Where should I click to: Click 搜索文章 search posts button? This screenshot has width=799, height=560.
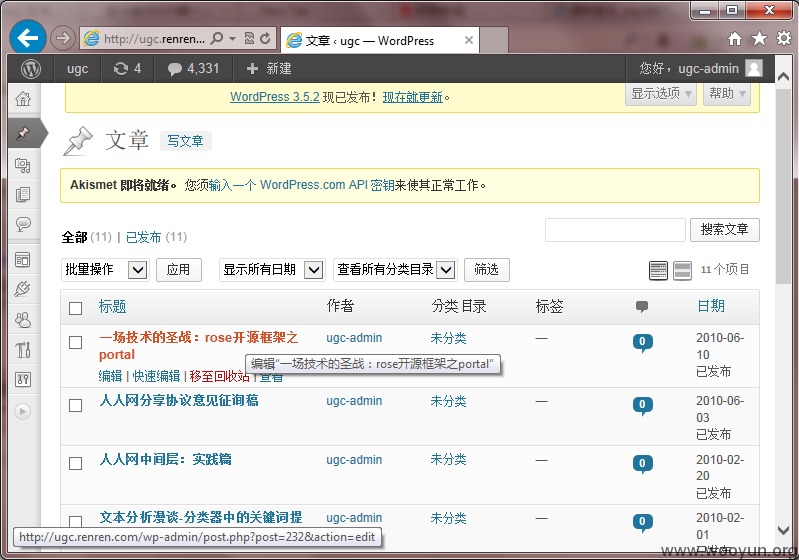point(725,230)
